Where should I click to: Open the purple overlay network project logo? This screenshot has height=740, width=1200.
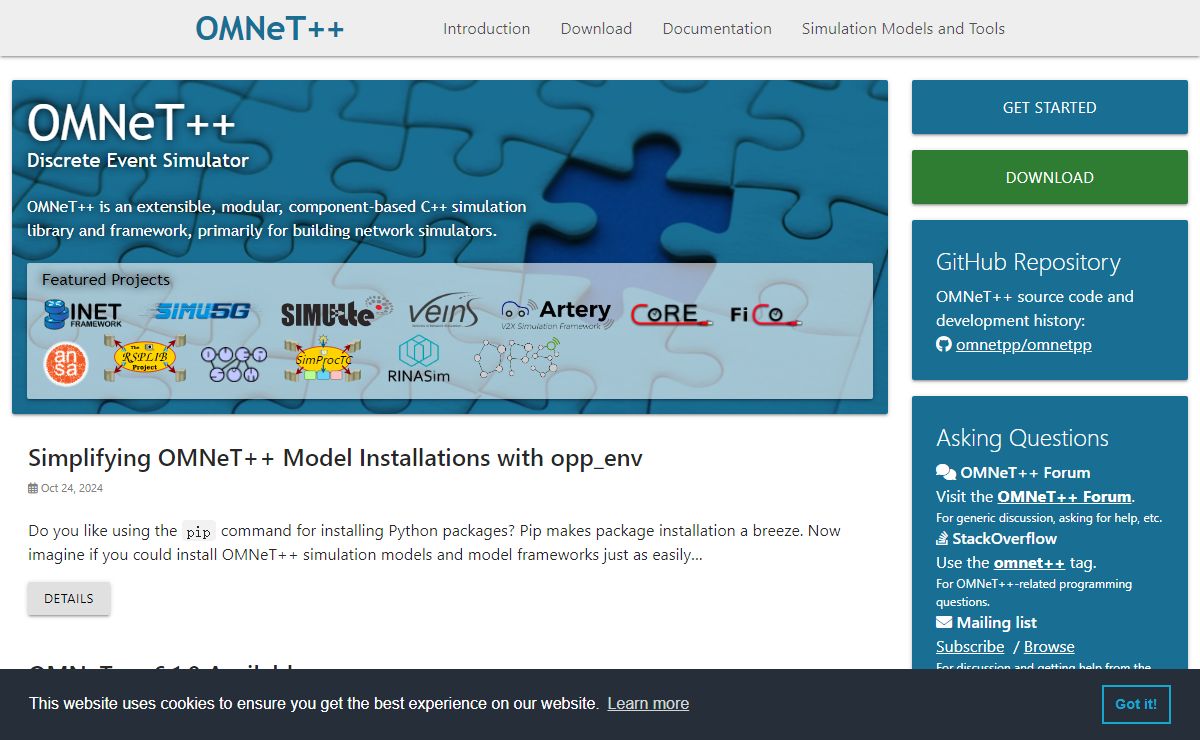point(236,364)
